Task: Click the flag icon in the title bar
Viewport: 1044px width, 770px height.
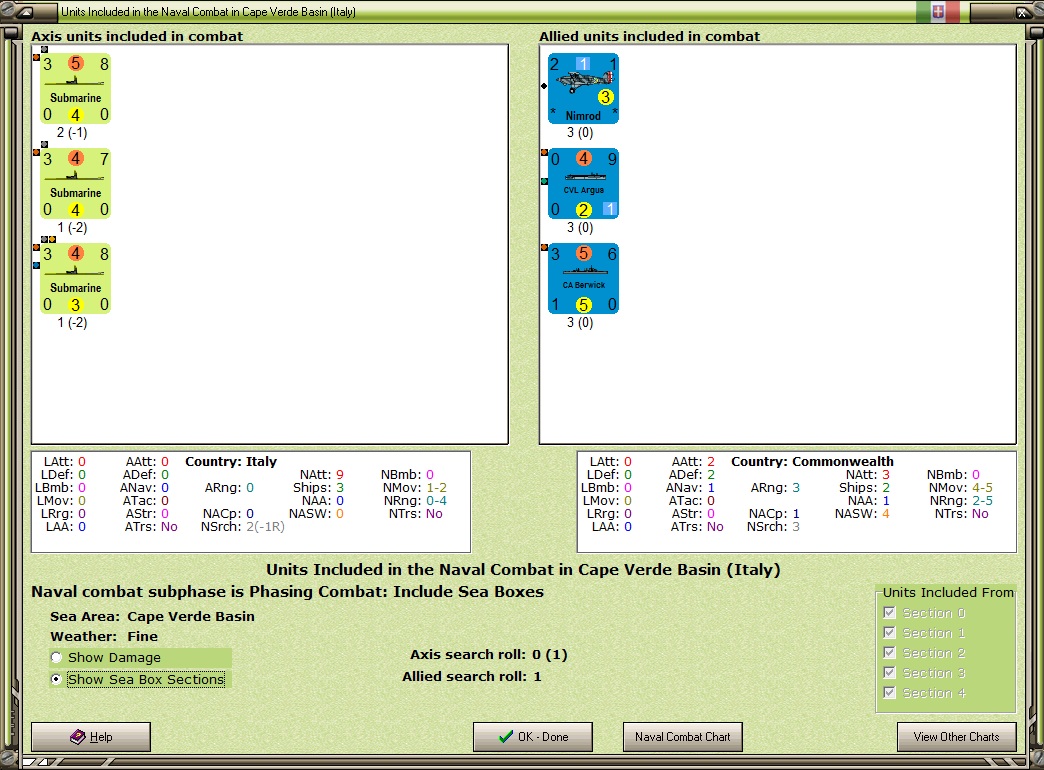Action: pyautogui.click(x=937, y=11)
